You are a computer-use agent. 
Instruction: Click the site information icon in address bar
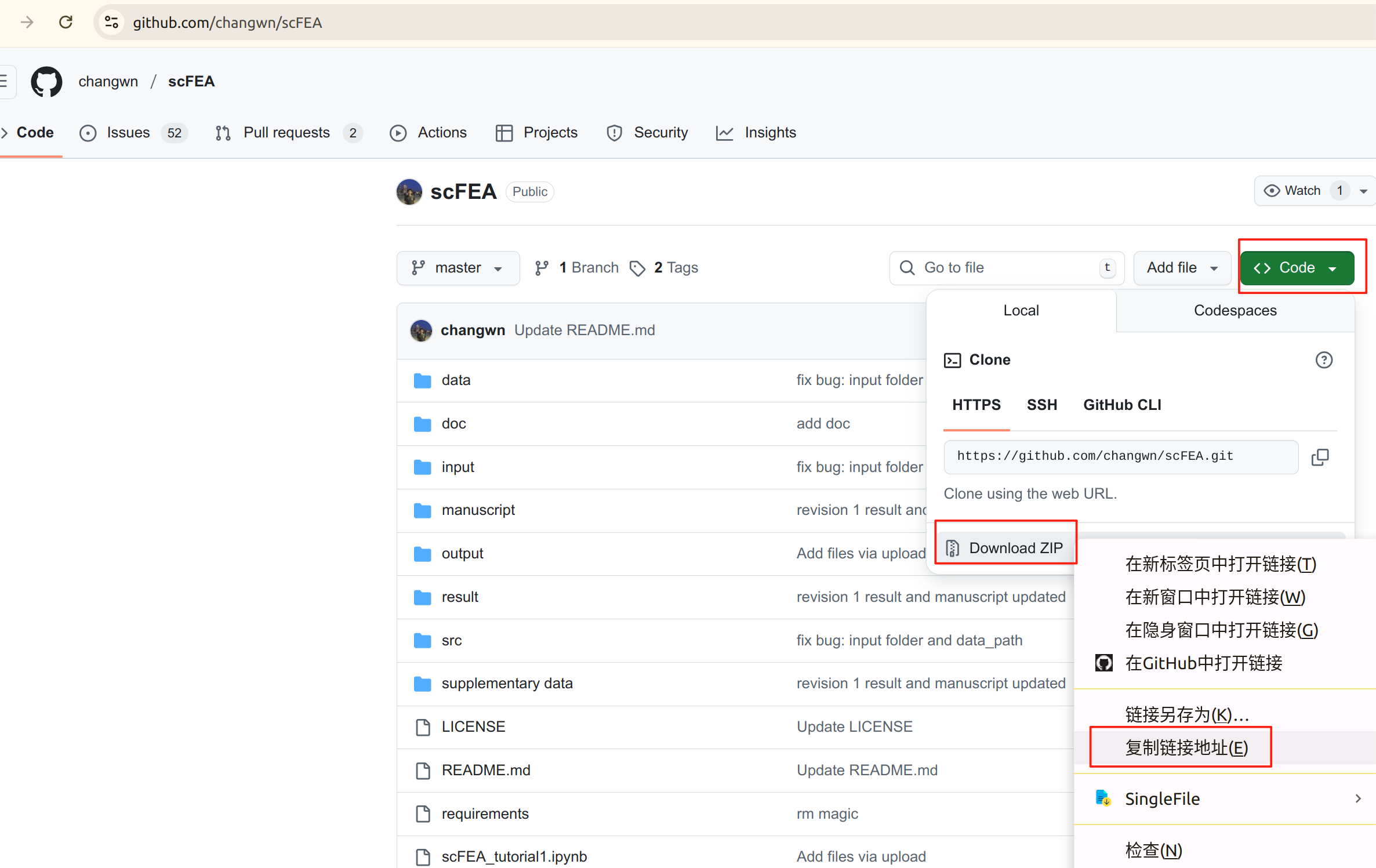pos(111,23)
